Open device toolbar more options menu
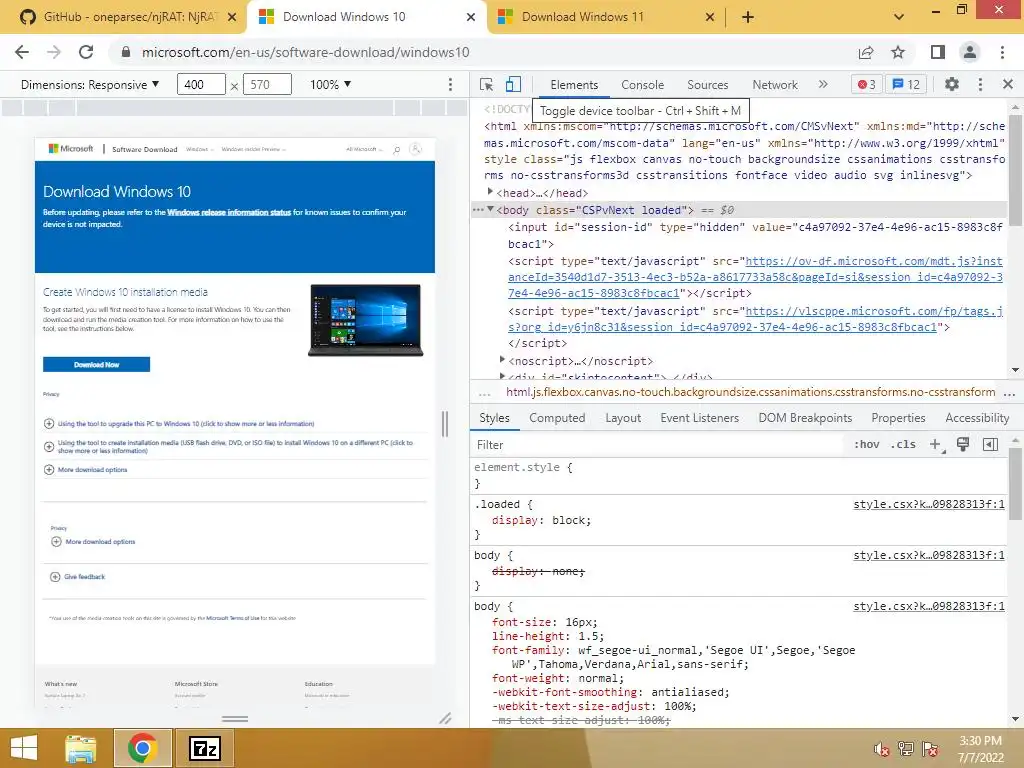The image size is (1024, 768). tap(450, 84)
